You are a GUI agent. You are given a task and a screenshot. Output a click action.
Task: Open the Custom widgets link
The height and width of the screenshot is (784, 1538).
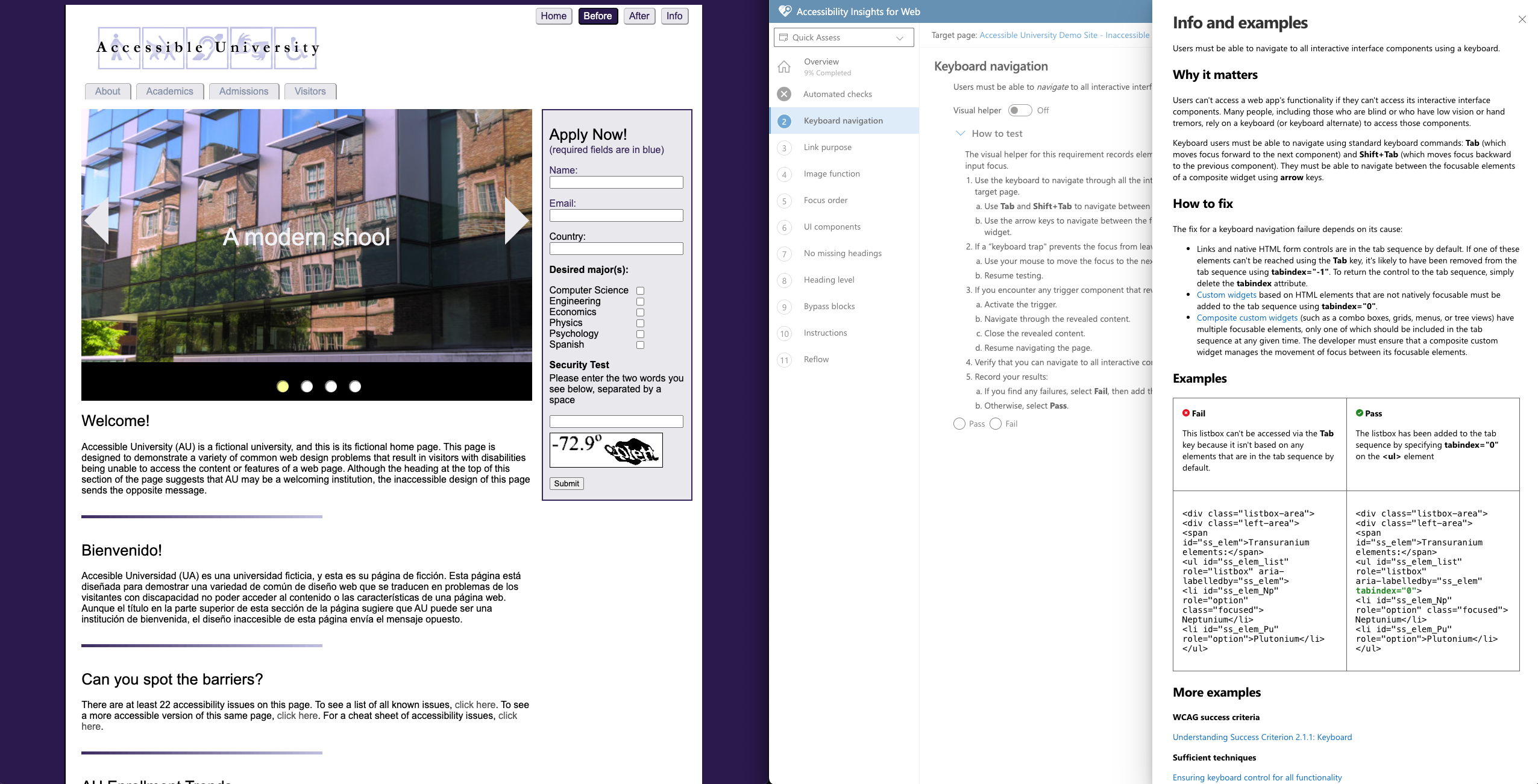[x=1226, y=295]
